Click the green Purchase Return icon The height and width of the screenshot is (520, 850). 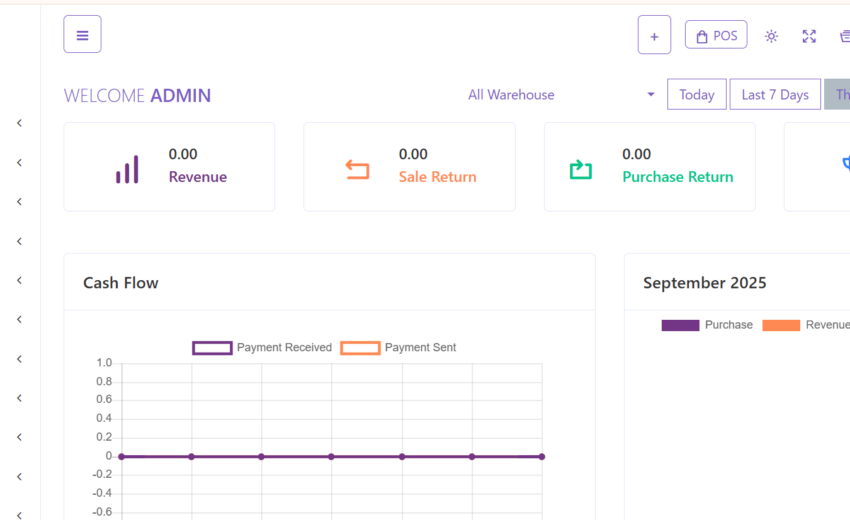tap(581, 170)
